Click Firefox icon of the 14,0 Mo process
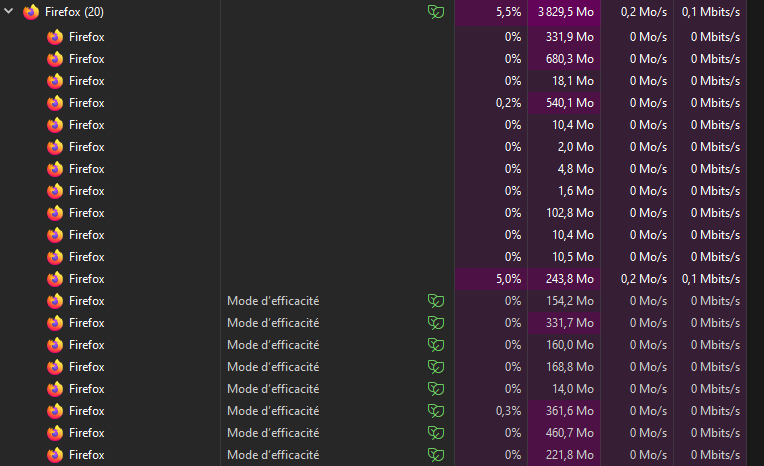764x466 pixels. pyautogui.click(x=55, y=389)
